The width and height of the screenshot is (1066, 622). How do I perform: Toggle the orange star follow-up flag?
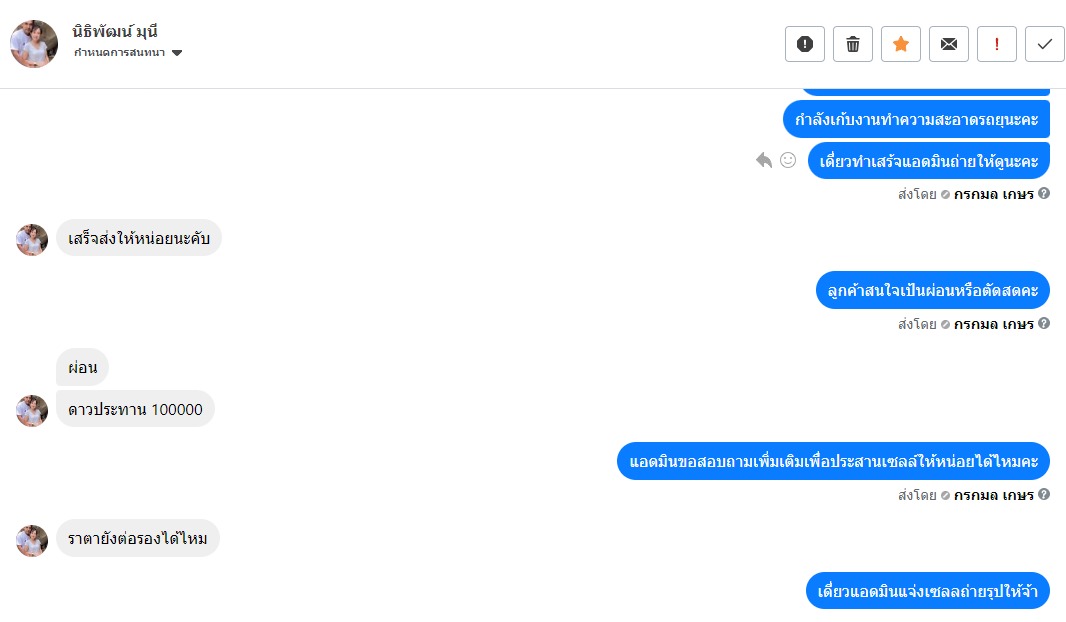[x=901, y=44]
